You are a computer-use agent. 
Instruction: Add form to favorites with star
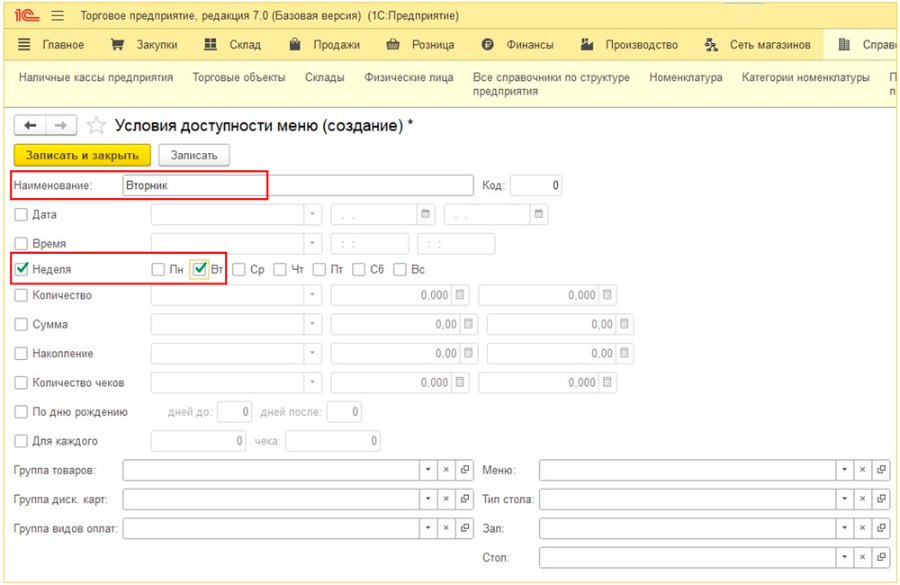pos(96,125)
